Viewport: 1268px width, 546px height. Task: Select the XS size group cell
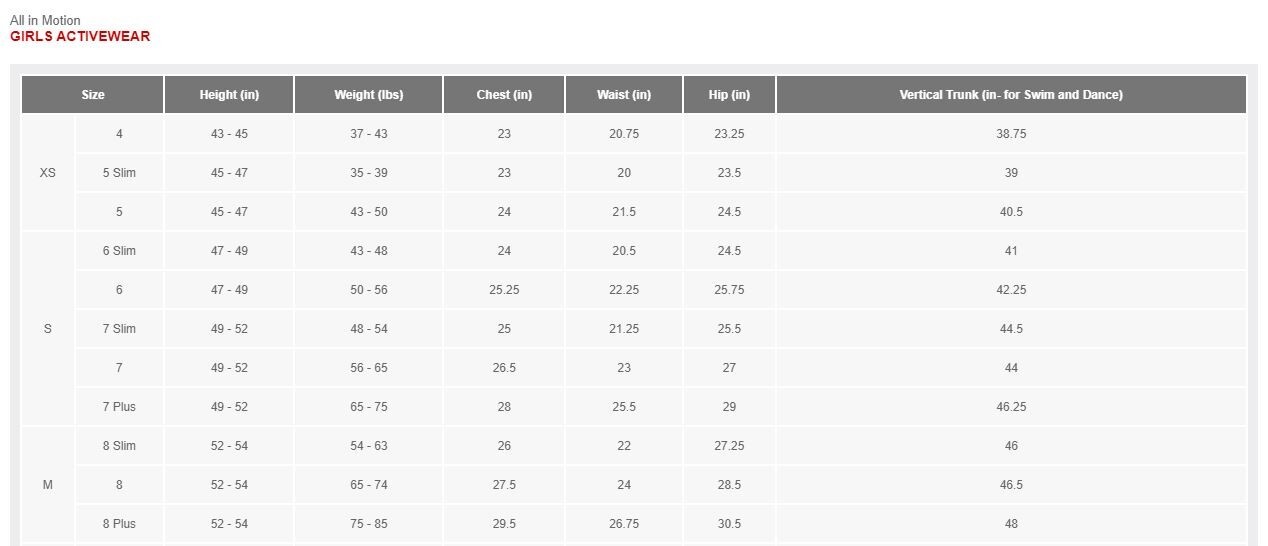[48, 173]
